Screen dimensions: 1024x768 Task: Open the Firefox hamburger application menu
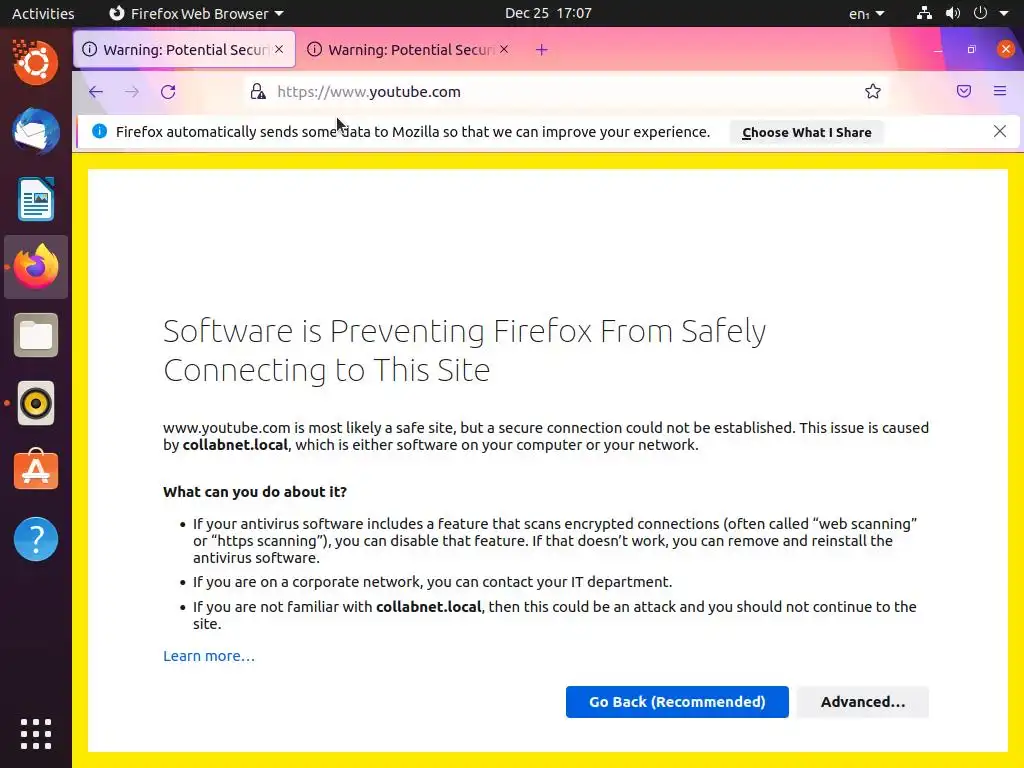(x=999, y=92)
